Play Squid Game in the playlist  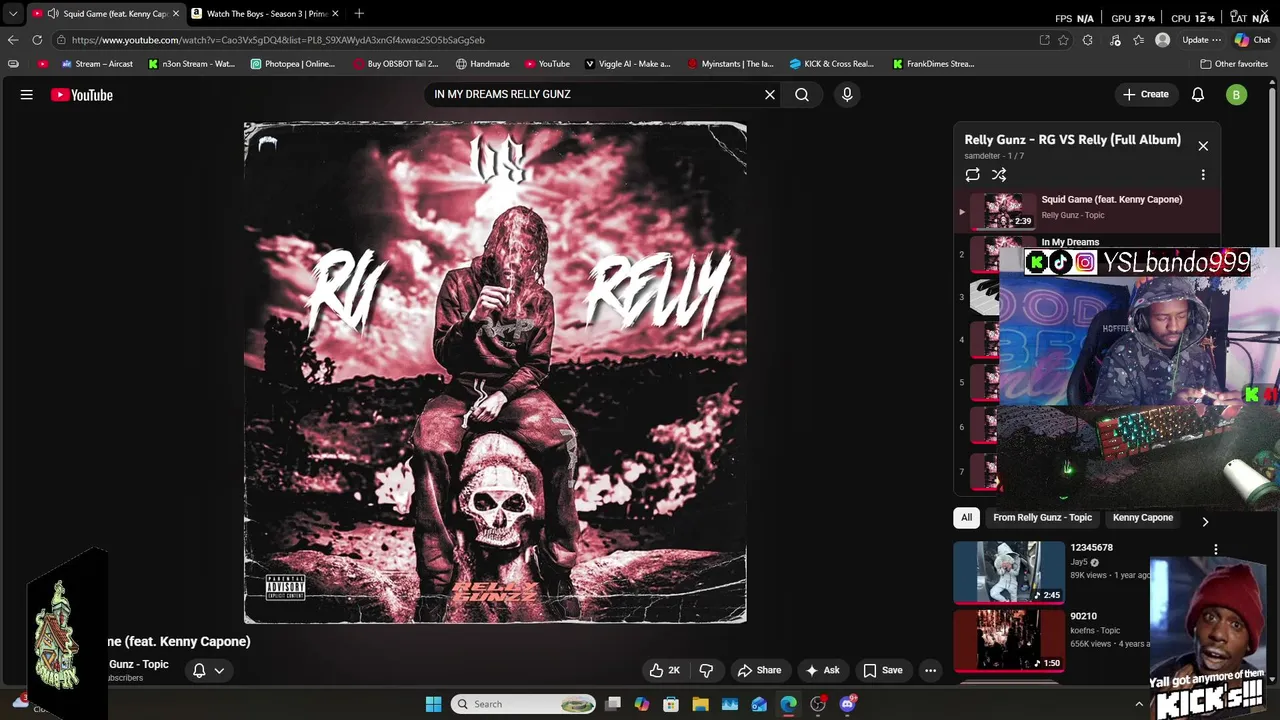(1086, 210)
